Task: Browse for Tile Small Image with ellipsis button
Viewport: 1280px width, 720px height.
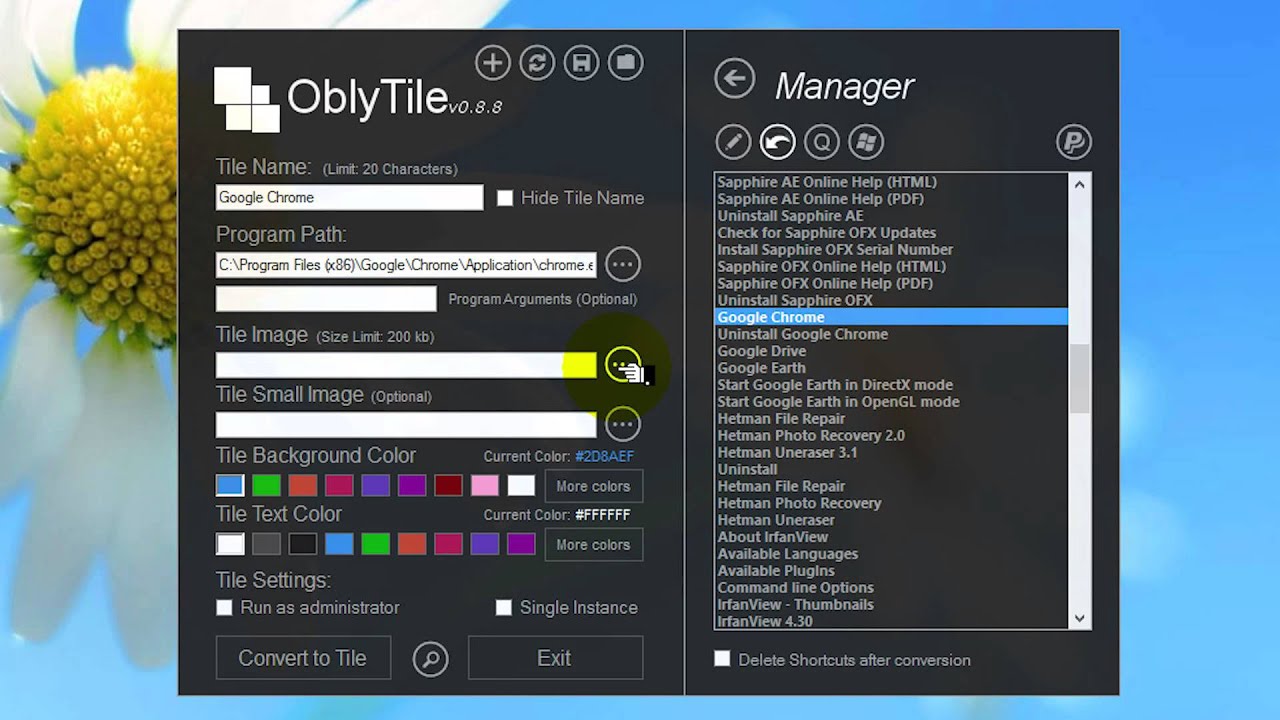Action: [623, 425]
